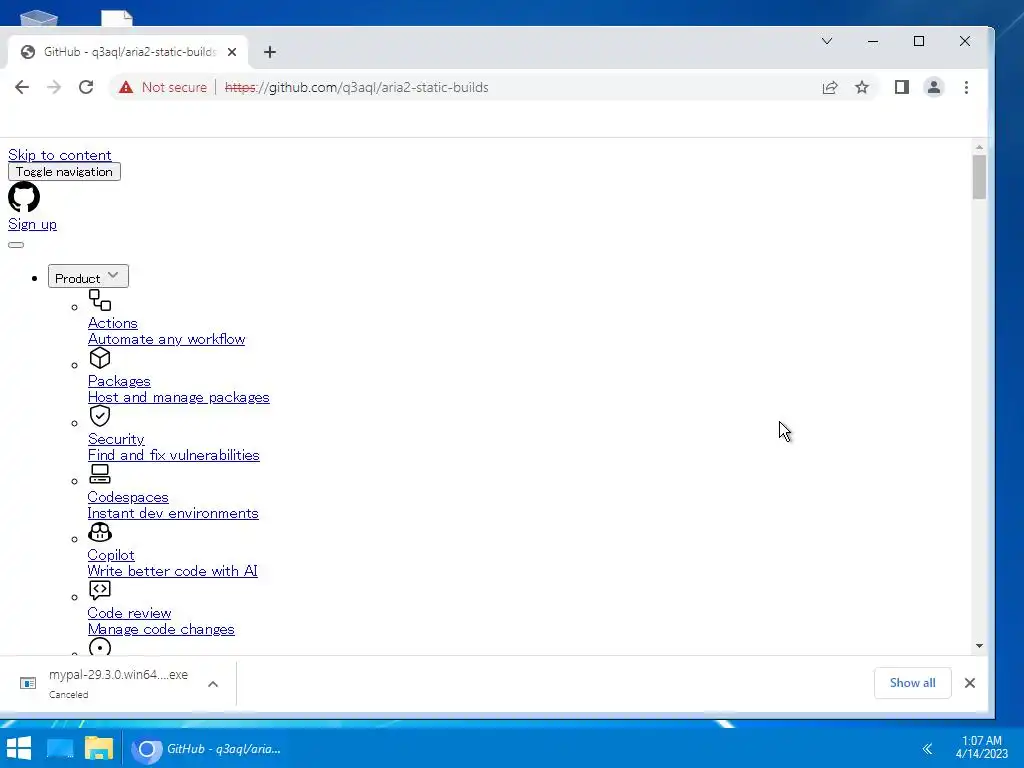1024x768 pixels.
Task: Click the scrollbar down arrow
Action: [x=979, y=646]
